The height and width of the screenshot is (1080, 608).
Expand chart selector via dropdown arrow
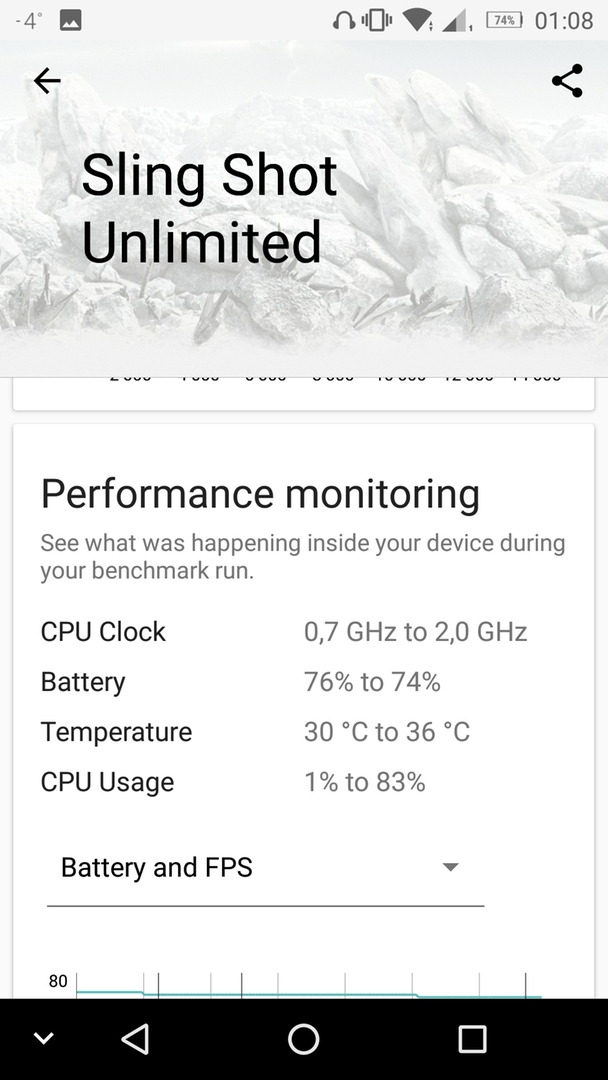(450, 867)
